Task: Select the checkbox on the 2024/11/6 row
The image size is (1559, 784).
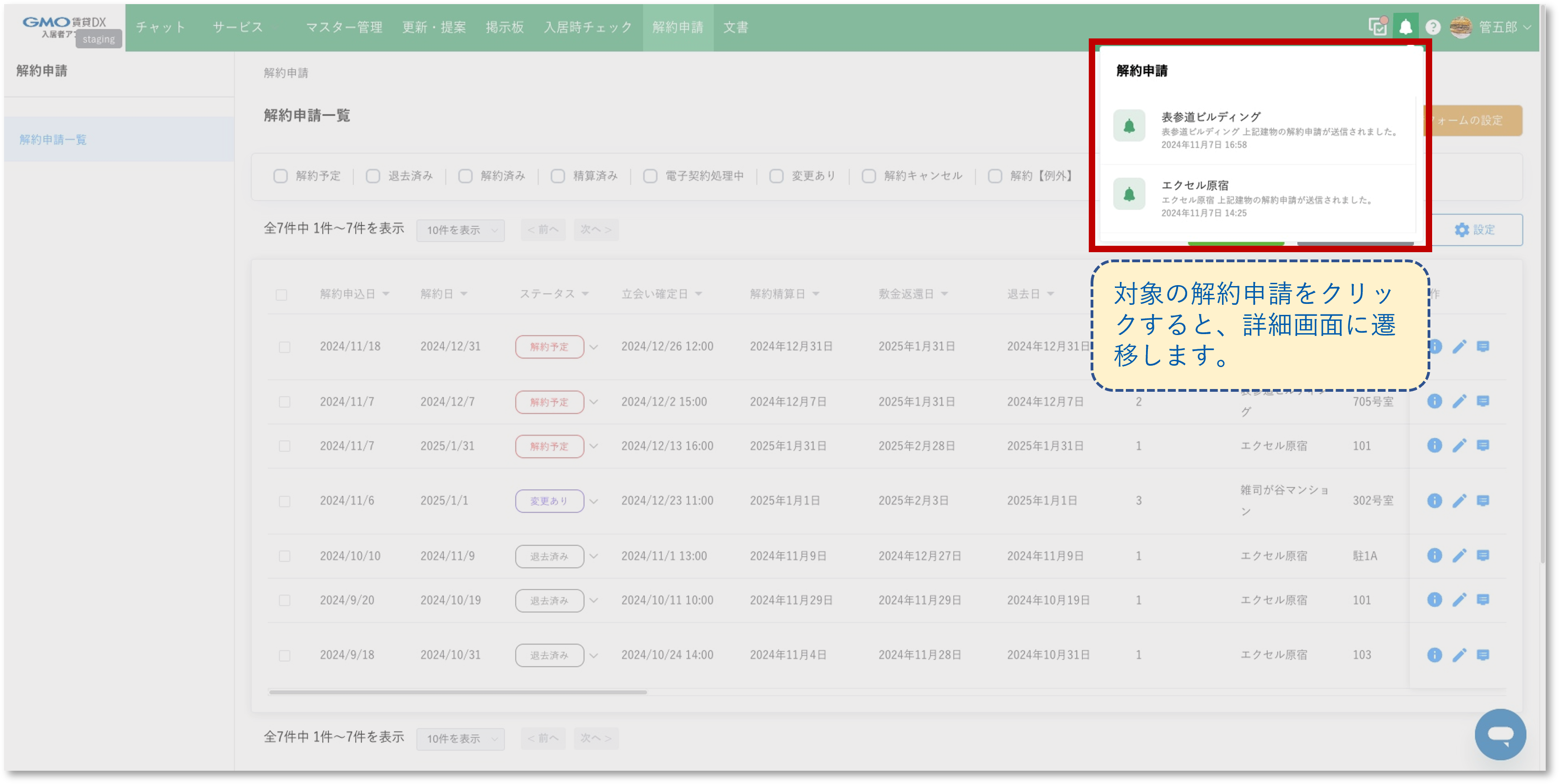Action: (x=284, y=500)
